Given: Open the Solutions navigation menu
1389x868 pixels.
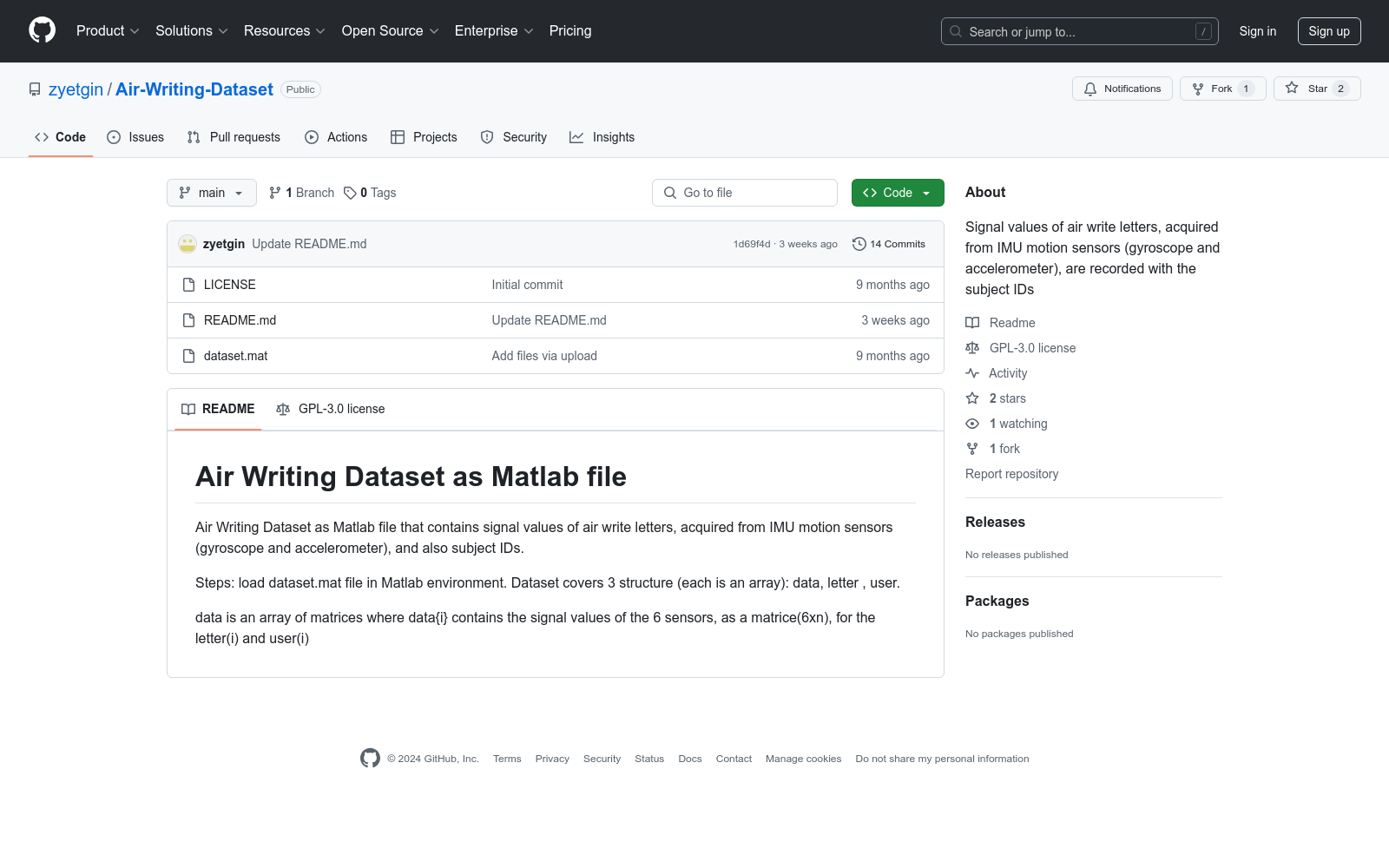Looking at the screenshot, I should coord(191,30).
